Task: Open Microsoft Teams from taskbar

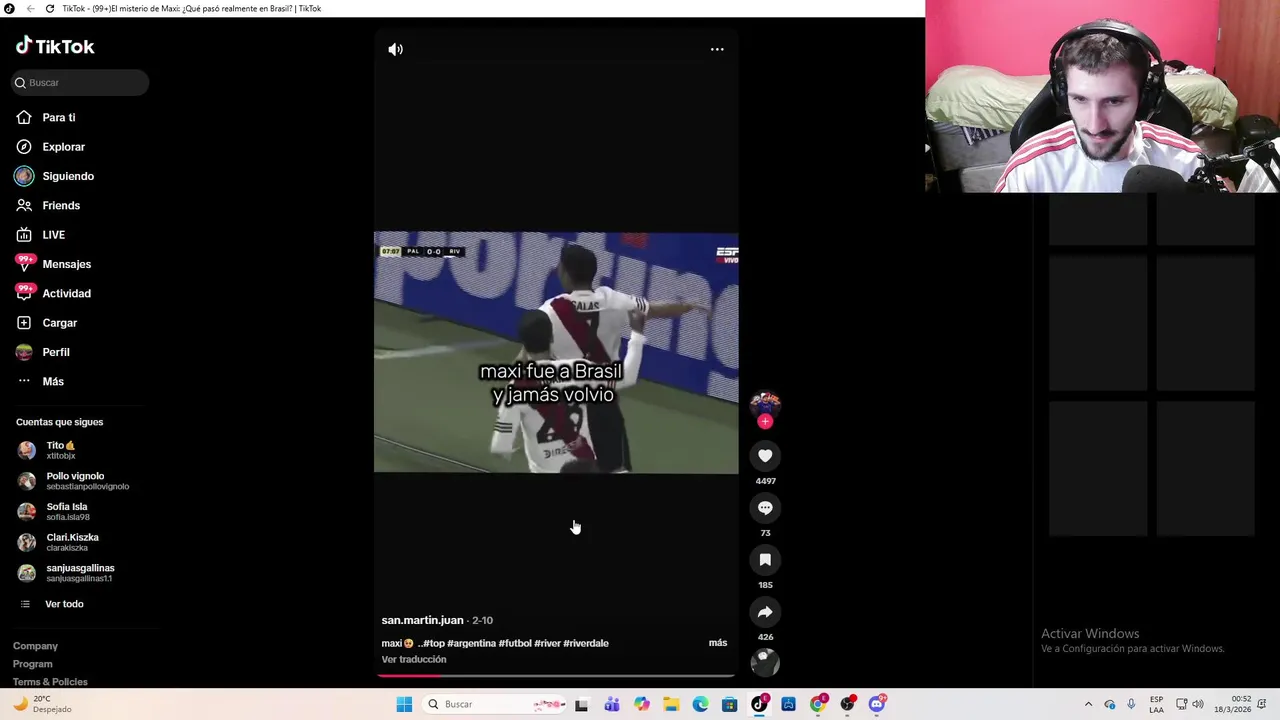Action: click(612, 704)
